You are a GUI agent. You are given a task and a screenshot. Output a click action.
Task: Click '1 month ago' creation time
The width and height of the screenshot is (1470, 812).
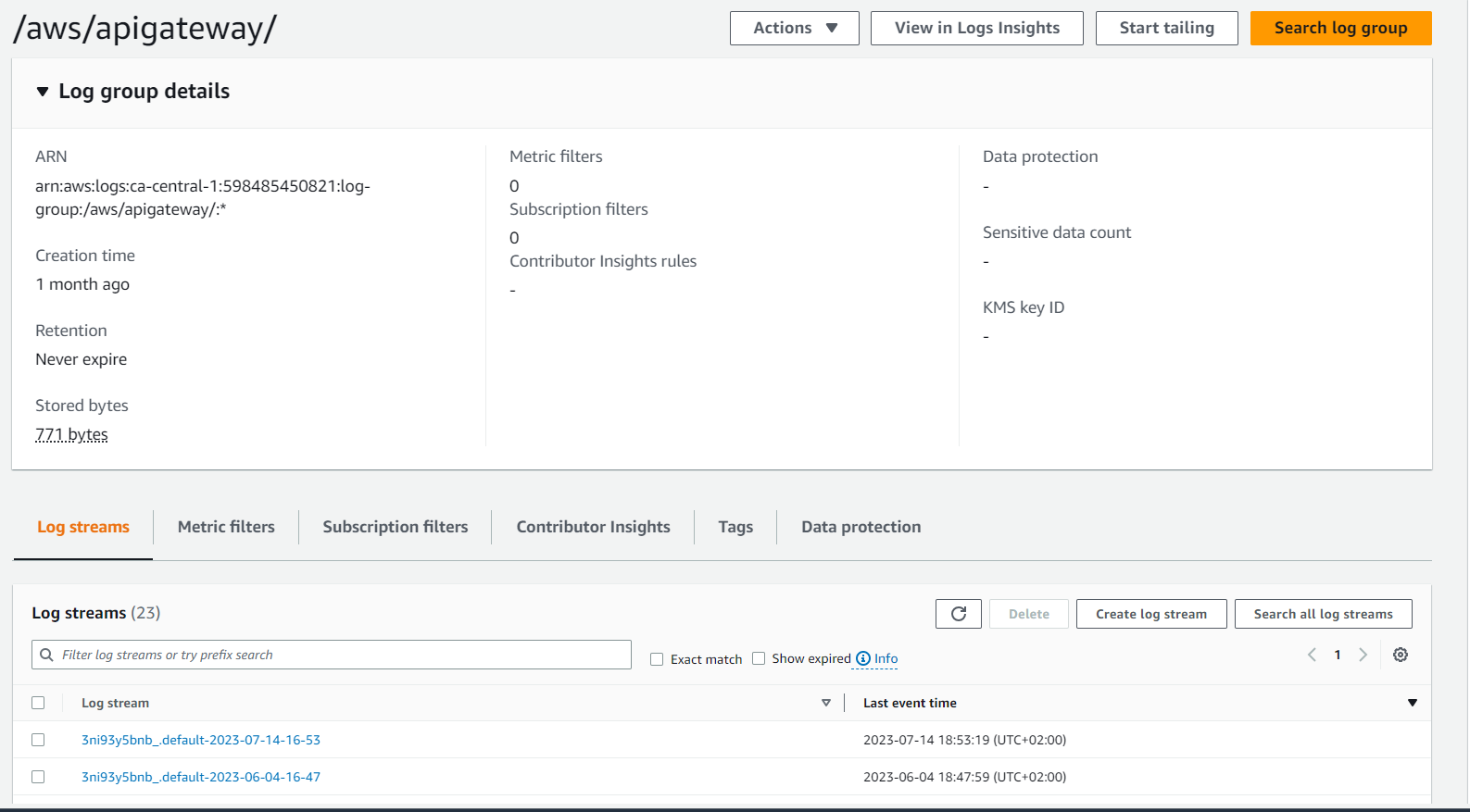click(x=82, y=284)
